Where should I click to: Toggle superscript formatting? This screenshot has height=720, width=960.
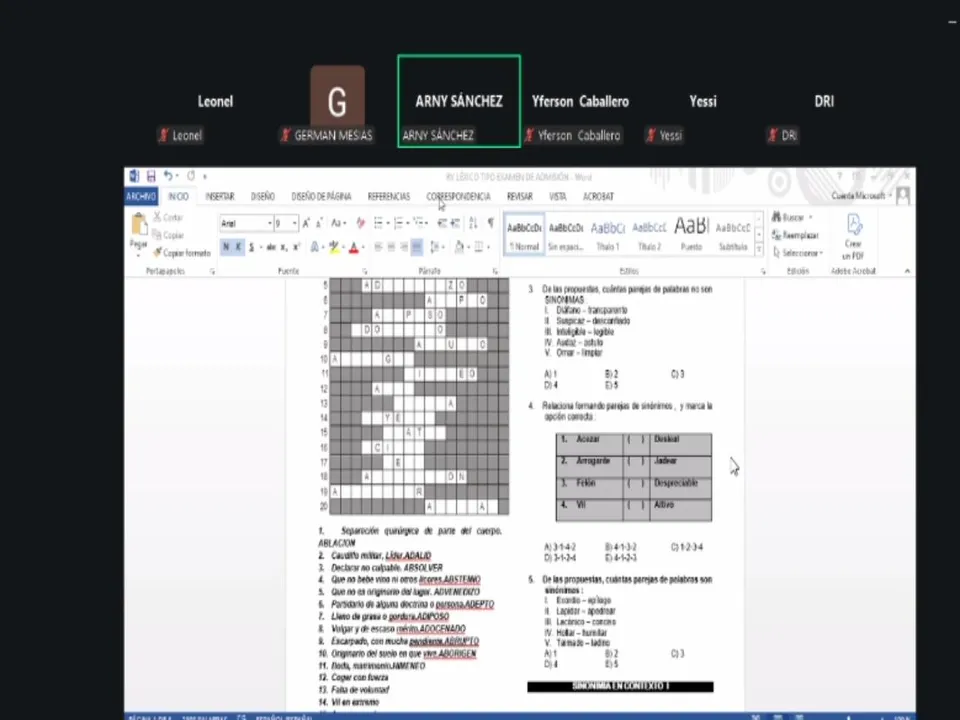296,247
